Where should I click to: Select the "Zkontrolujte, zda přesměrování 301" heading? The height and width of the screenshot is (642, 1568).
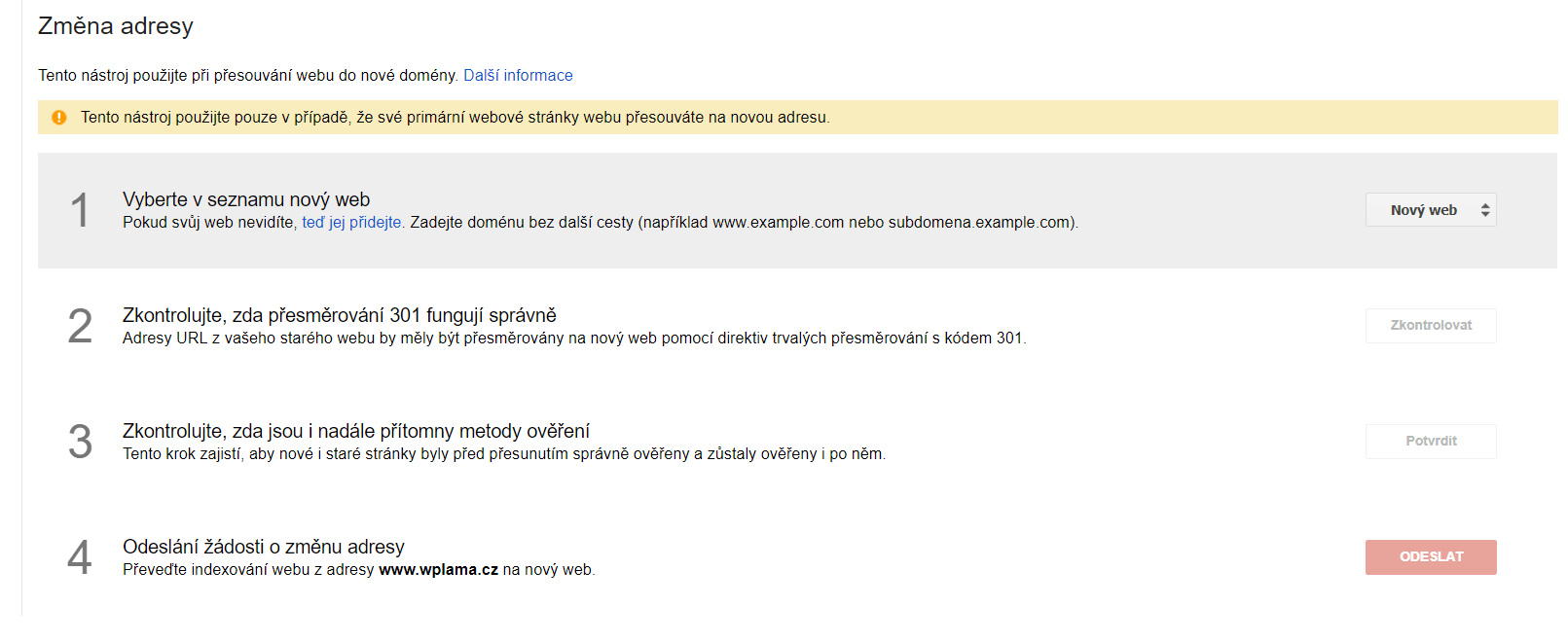point(340,315)
